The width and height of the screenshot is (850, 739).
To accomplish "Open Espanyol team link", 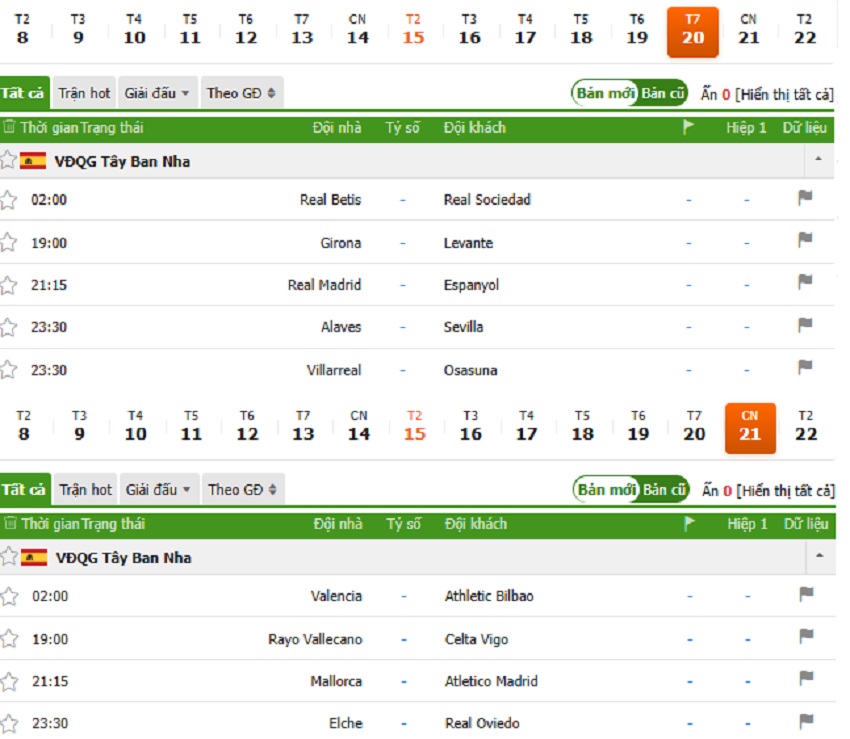I will (471, 286).
